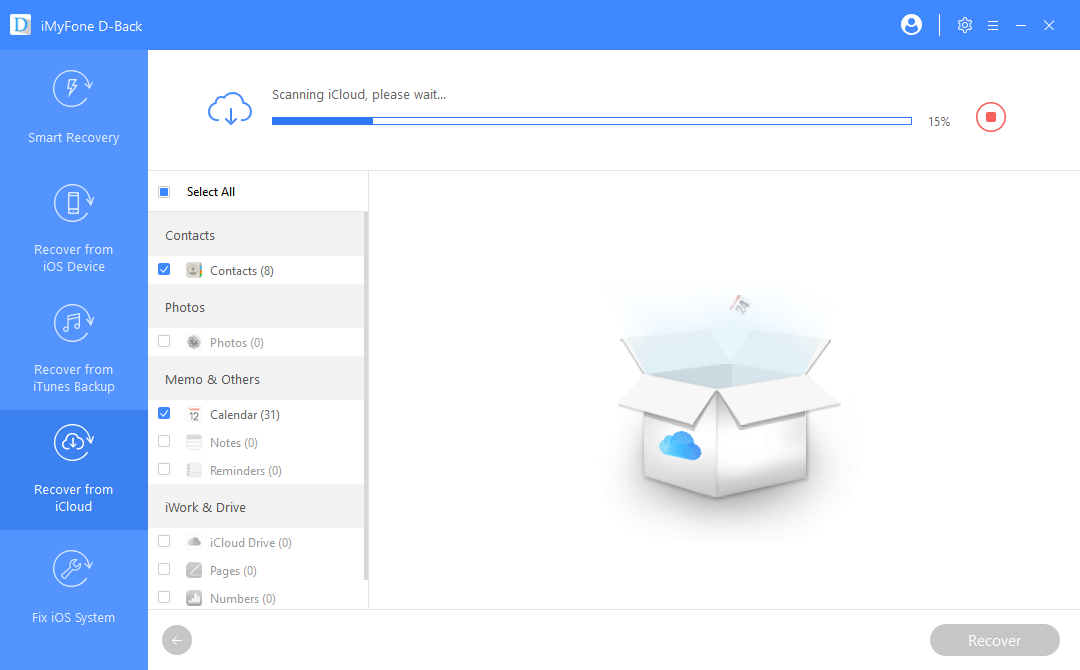This screenshot has width=1080, height=670.
Task: Click the iCloud Drive cloud icon
Action: (194, 543)
